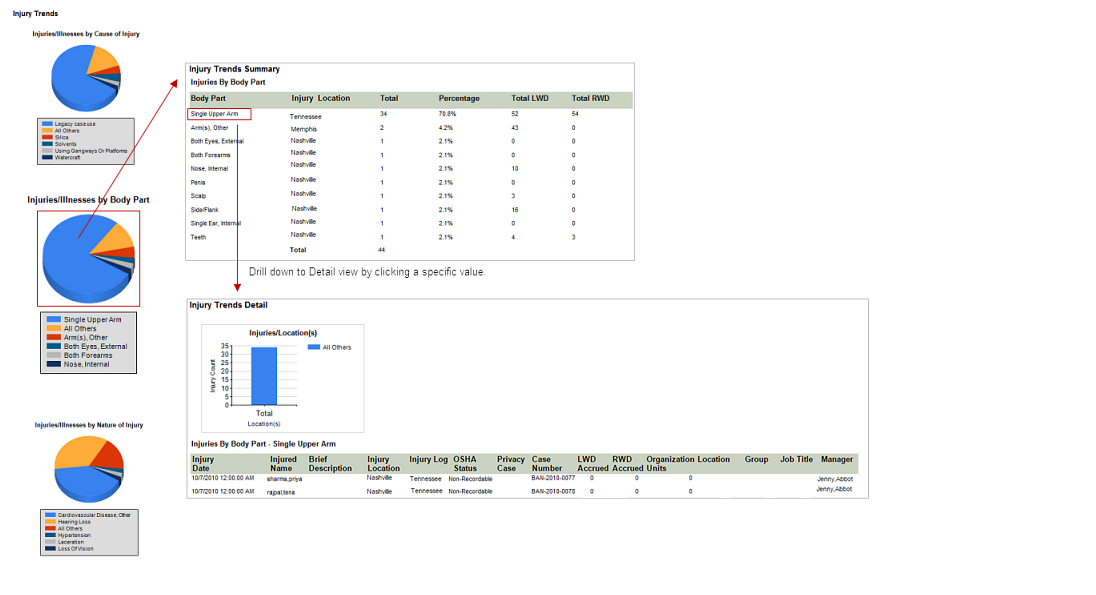Click the Legacy case use legend swatch

47,123
